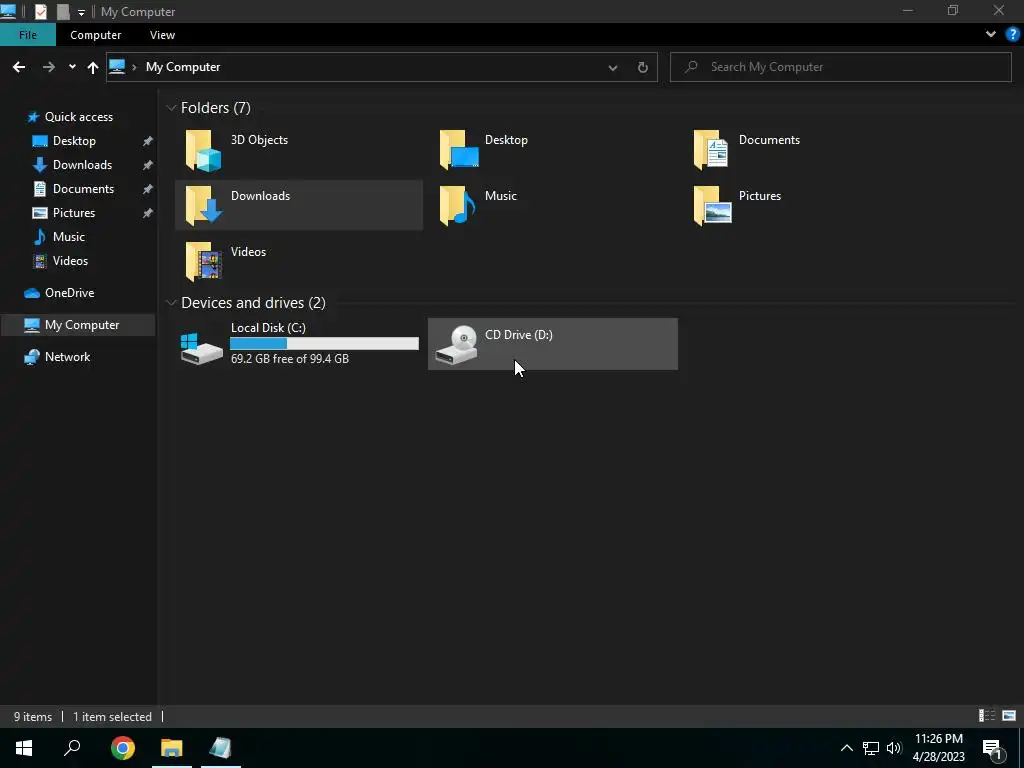Screen dimensions: 1024x768
Task: Open Music in Quick access sidebar
Action: 69,237
